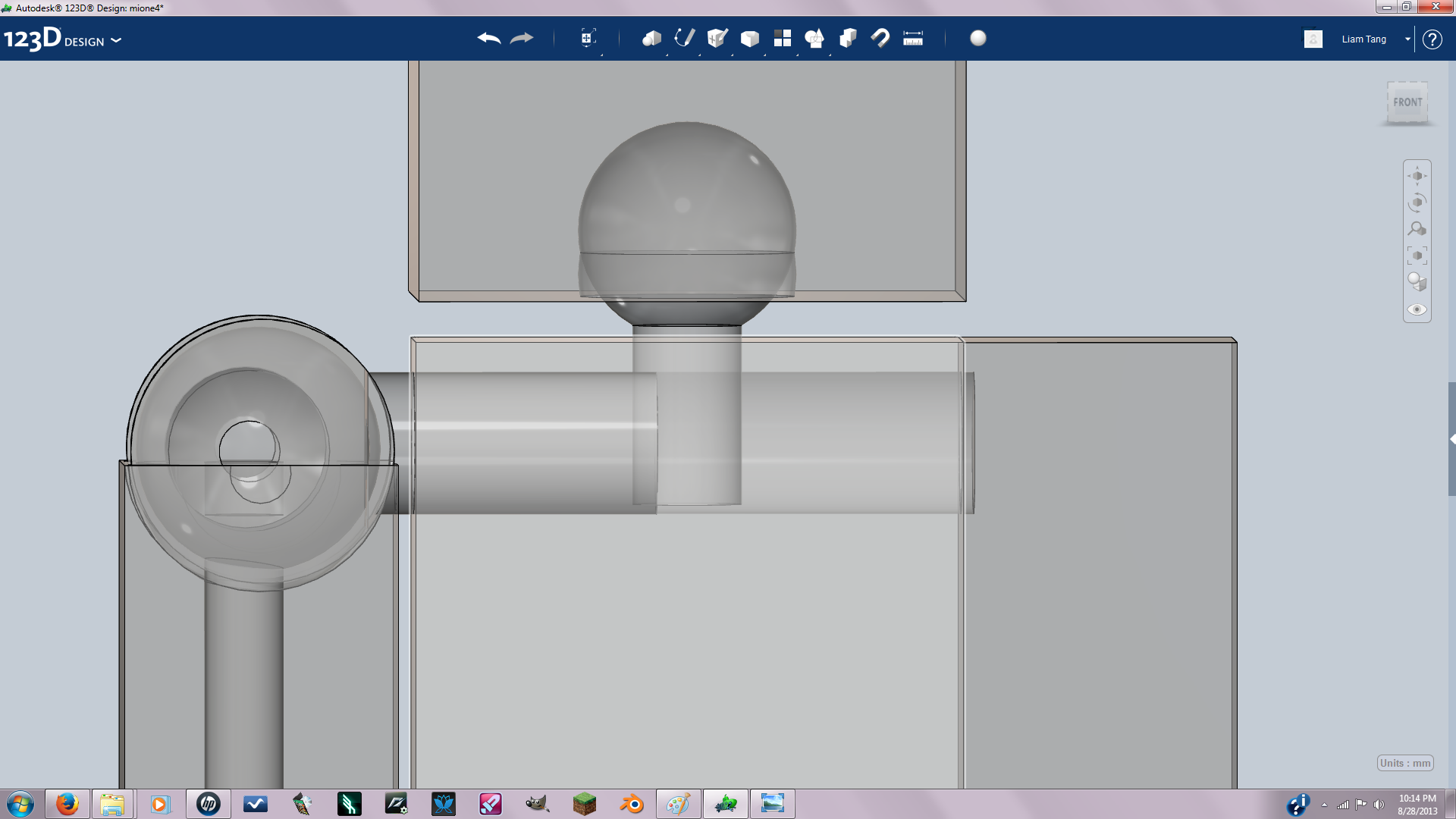The image size is (1456, 819).
Task: Open Minecraft from the taskbar
Action: 585,804
